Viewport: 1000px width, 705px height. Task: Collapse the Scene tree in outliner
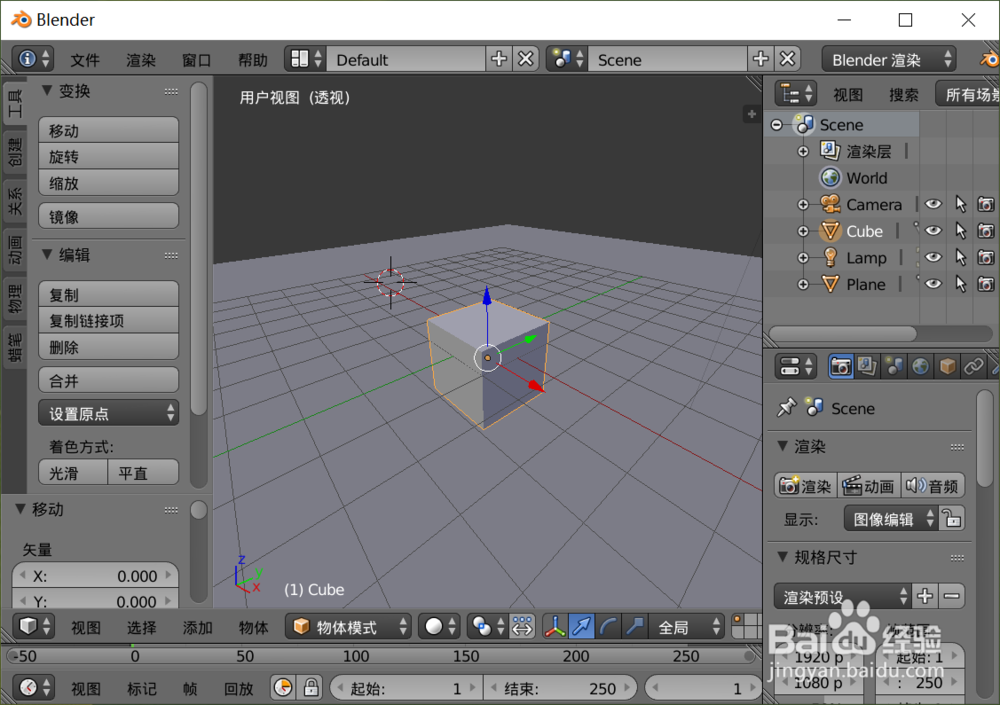click(777, 124)
